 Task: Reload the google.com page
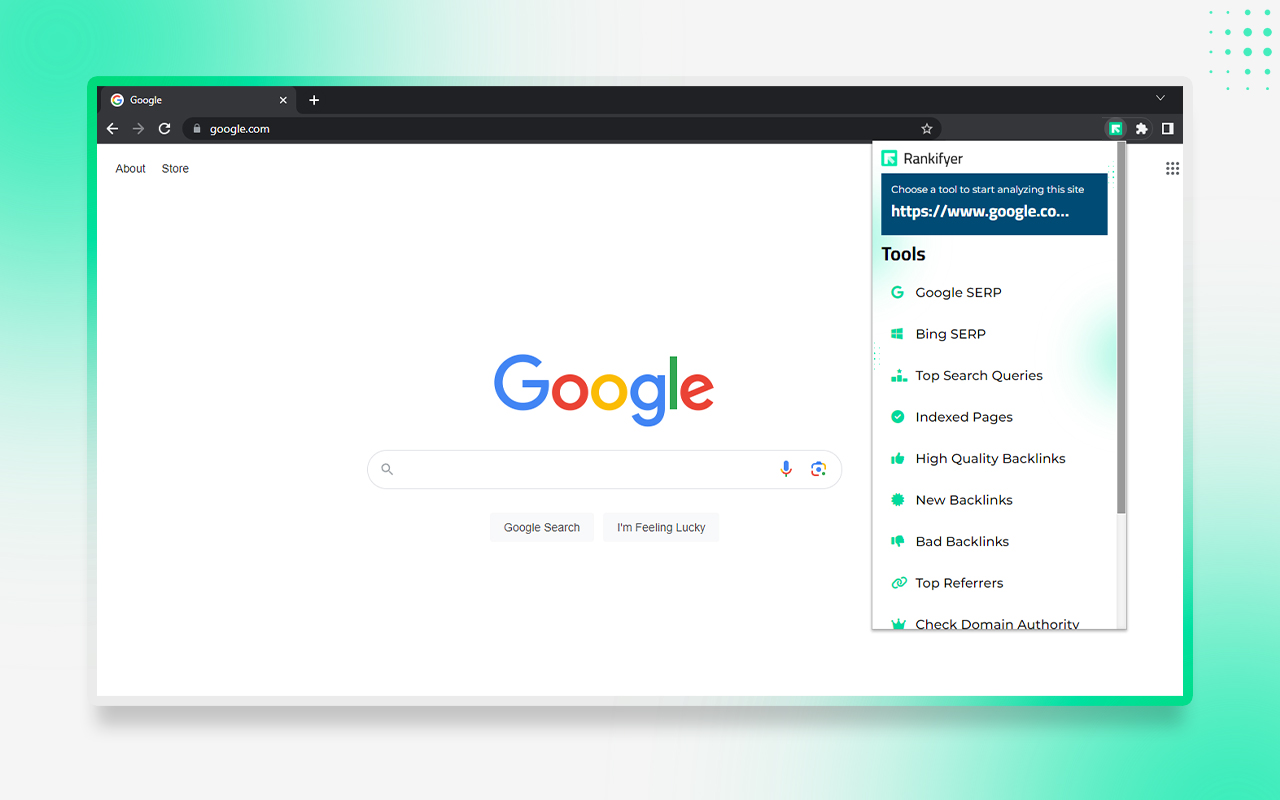[x=165, y=129]
